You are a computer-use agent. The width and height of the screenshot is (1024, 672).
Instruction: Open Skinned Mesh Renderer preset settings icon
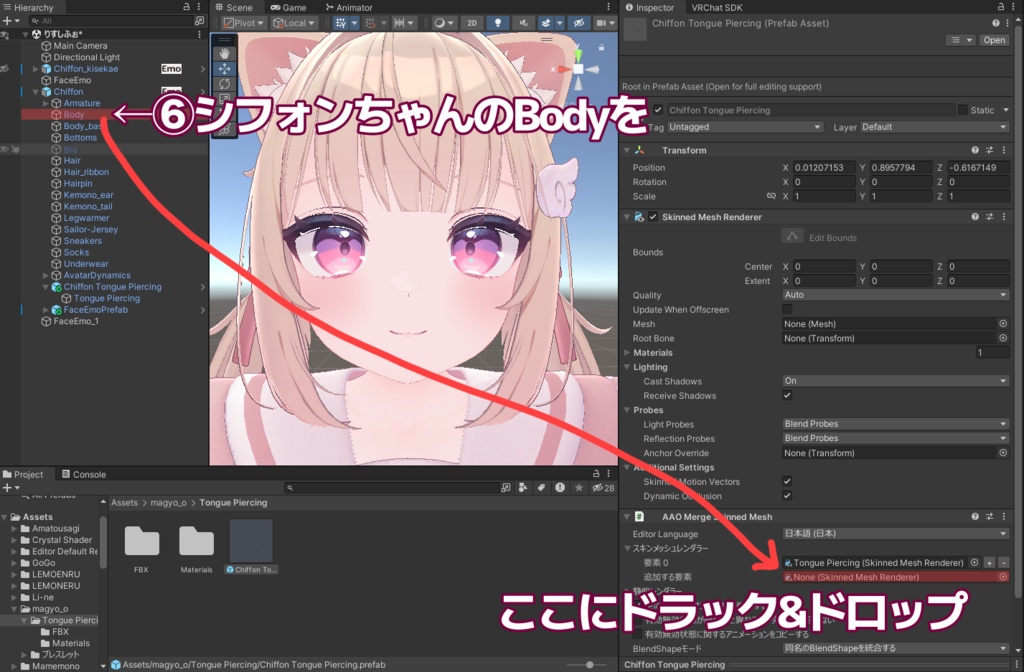(x=989, y=217)
